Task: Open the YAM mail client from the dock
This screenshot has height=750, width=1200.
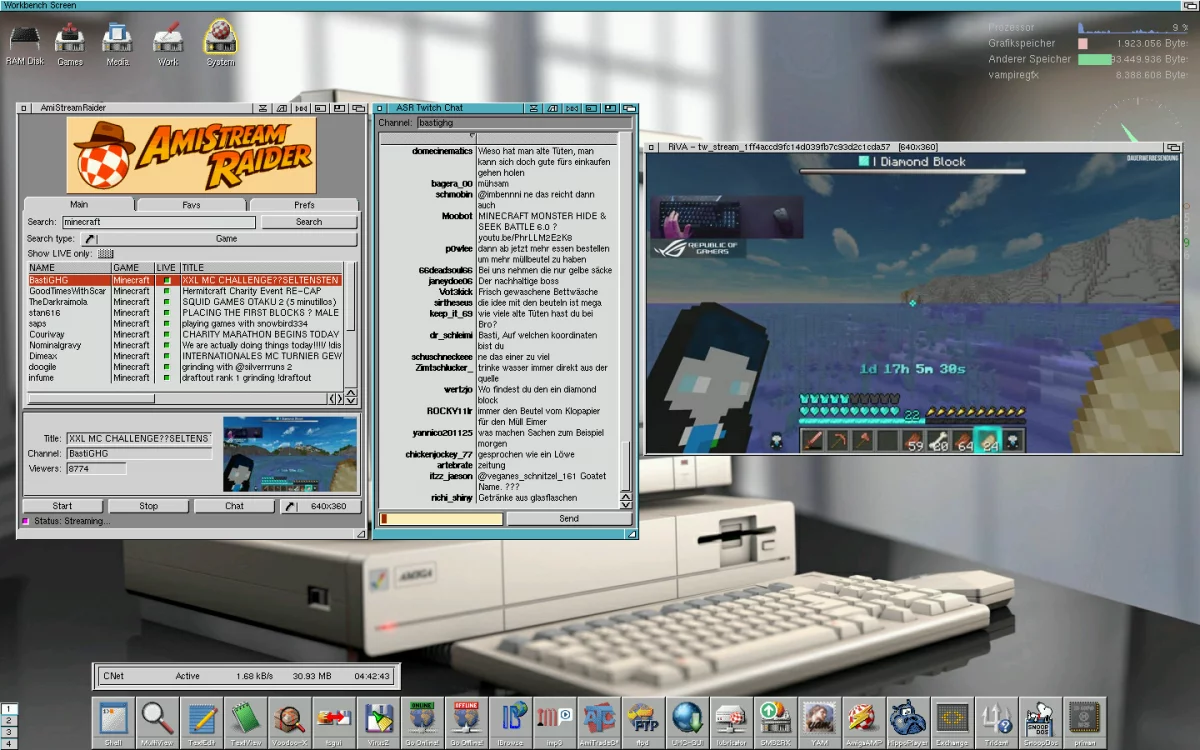Action: pos(820,720)
